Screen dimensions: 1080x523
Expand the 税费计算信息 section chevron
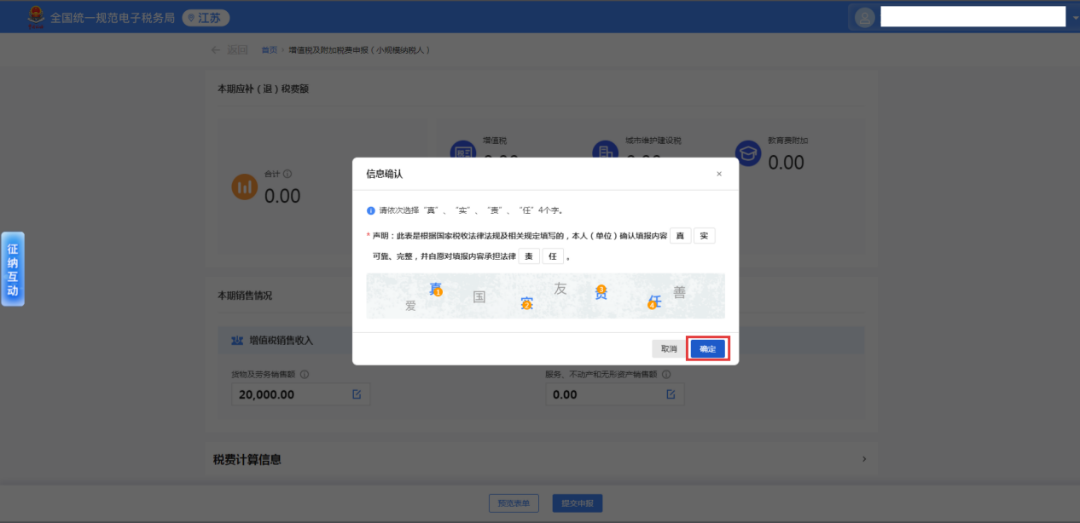tap(864, 459)
